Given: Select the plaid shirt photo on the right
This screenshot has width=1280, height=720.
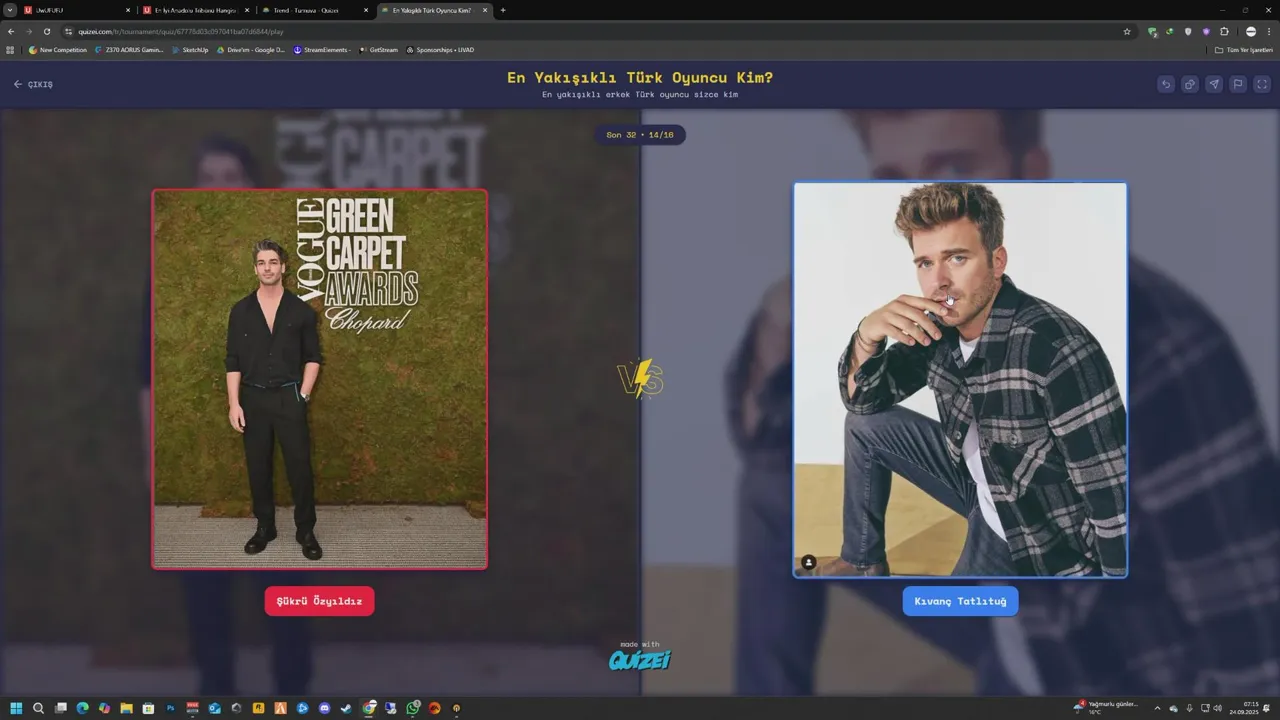Looking at the screenshot, I should point(960,379).
